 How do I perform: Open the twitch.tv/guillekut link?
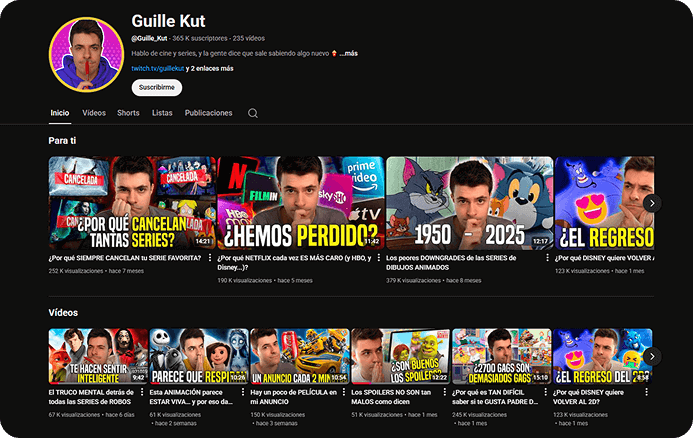(157, 69)
